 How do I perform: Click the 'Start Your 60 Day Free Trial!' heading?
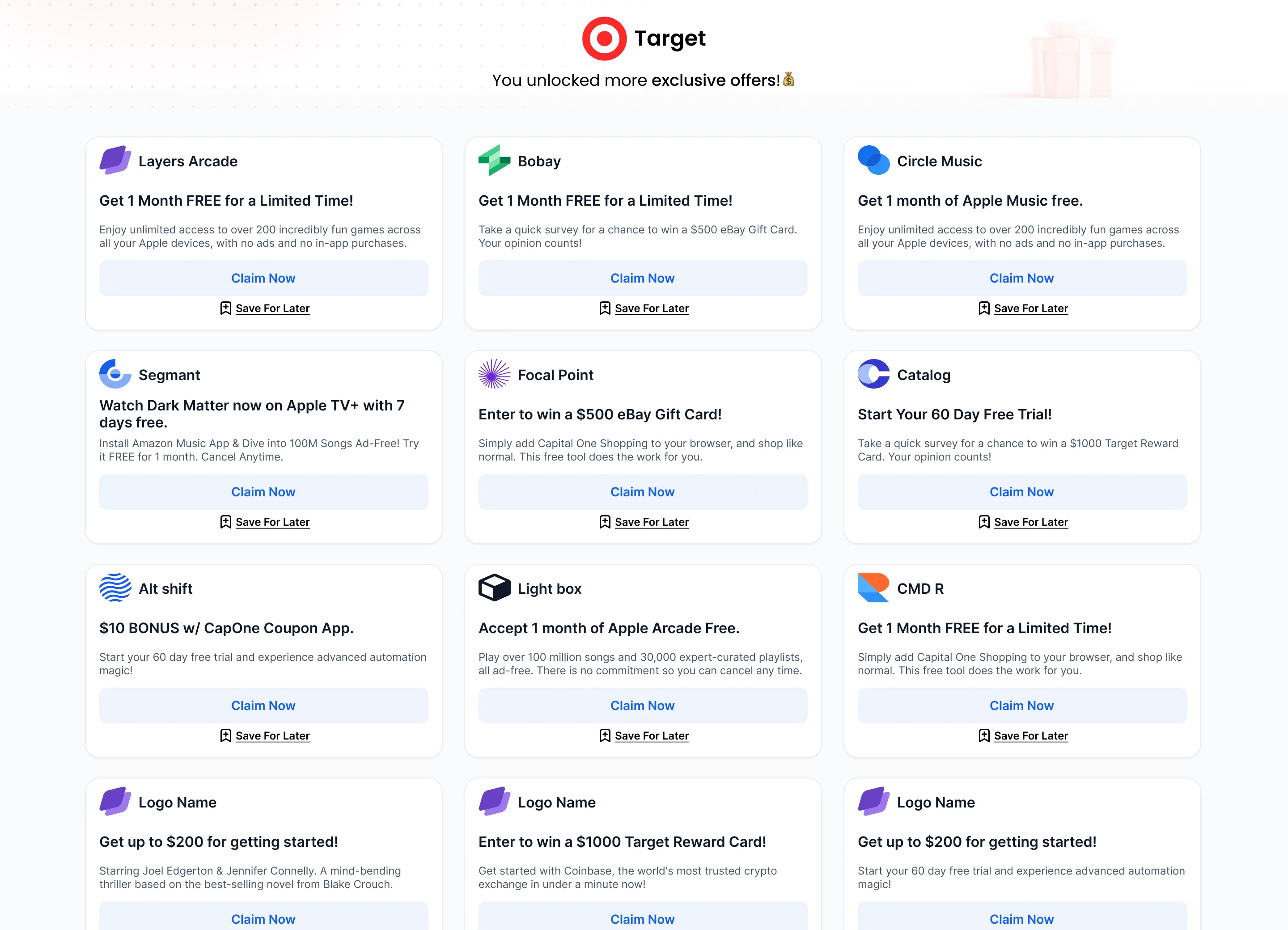pyautogui.click(x=955, y=414)
